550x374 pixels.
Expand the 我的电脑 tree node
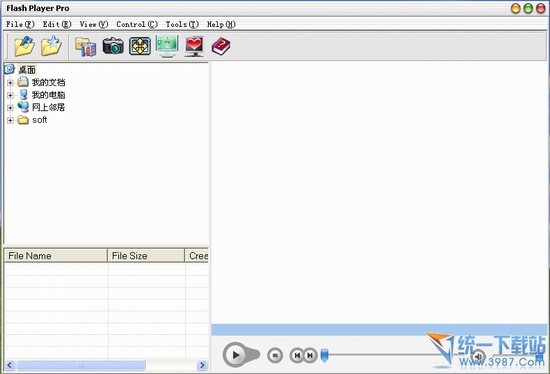click(10, 95)
